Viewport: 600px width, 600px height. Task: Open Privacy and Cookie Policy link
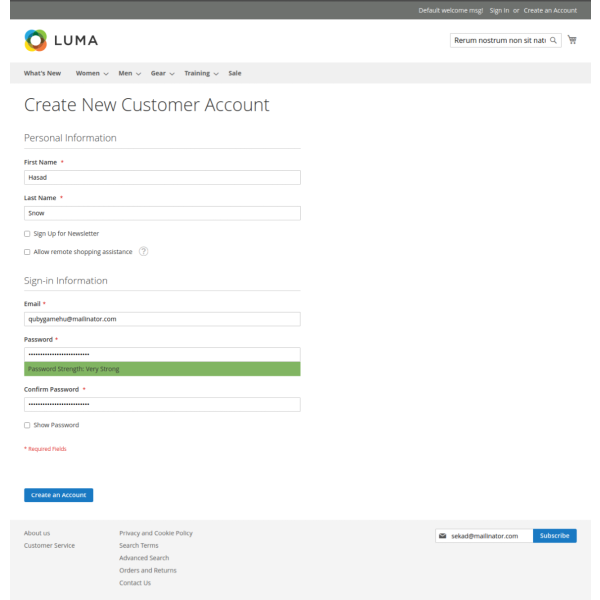click(x=156, y=533)
